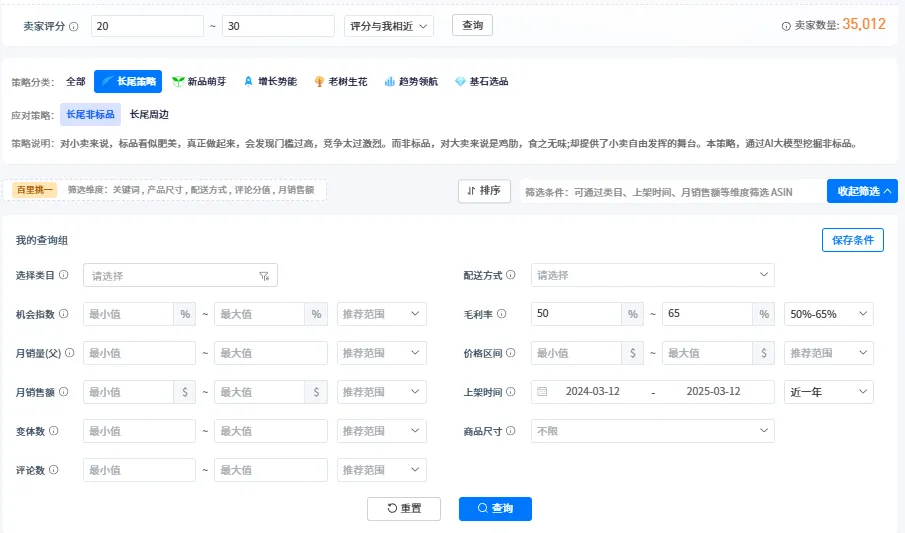Click info icon beside 卖家数量
The height and width of the screenshot is (533, 905).
point(786,26)
